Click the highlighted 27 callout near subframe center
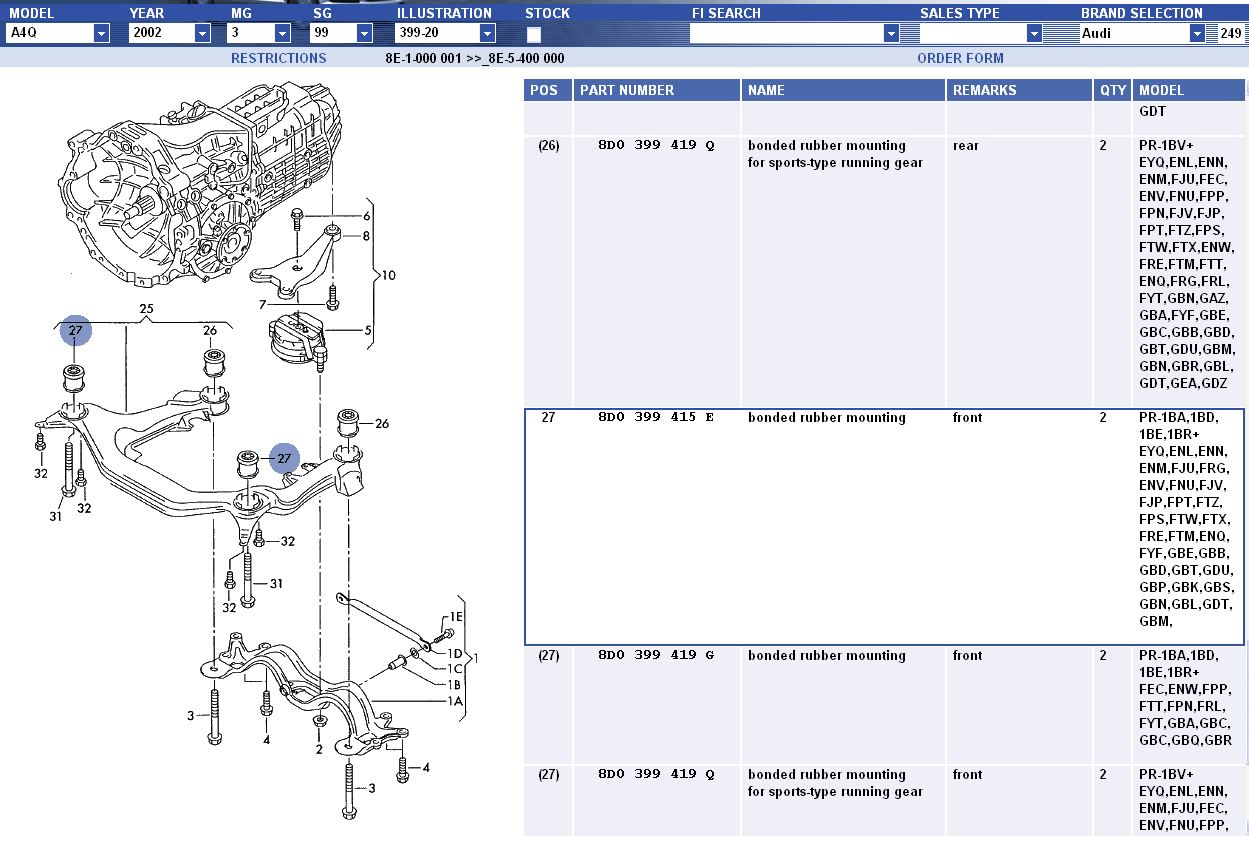Screen dimensions: 1249x845 pos(284,458)
